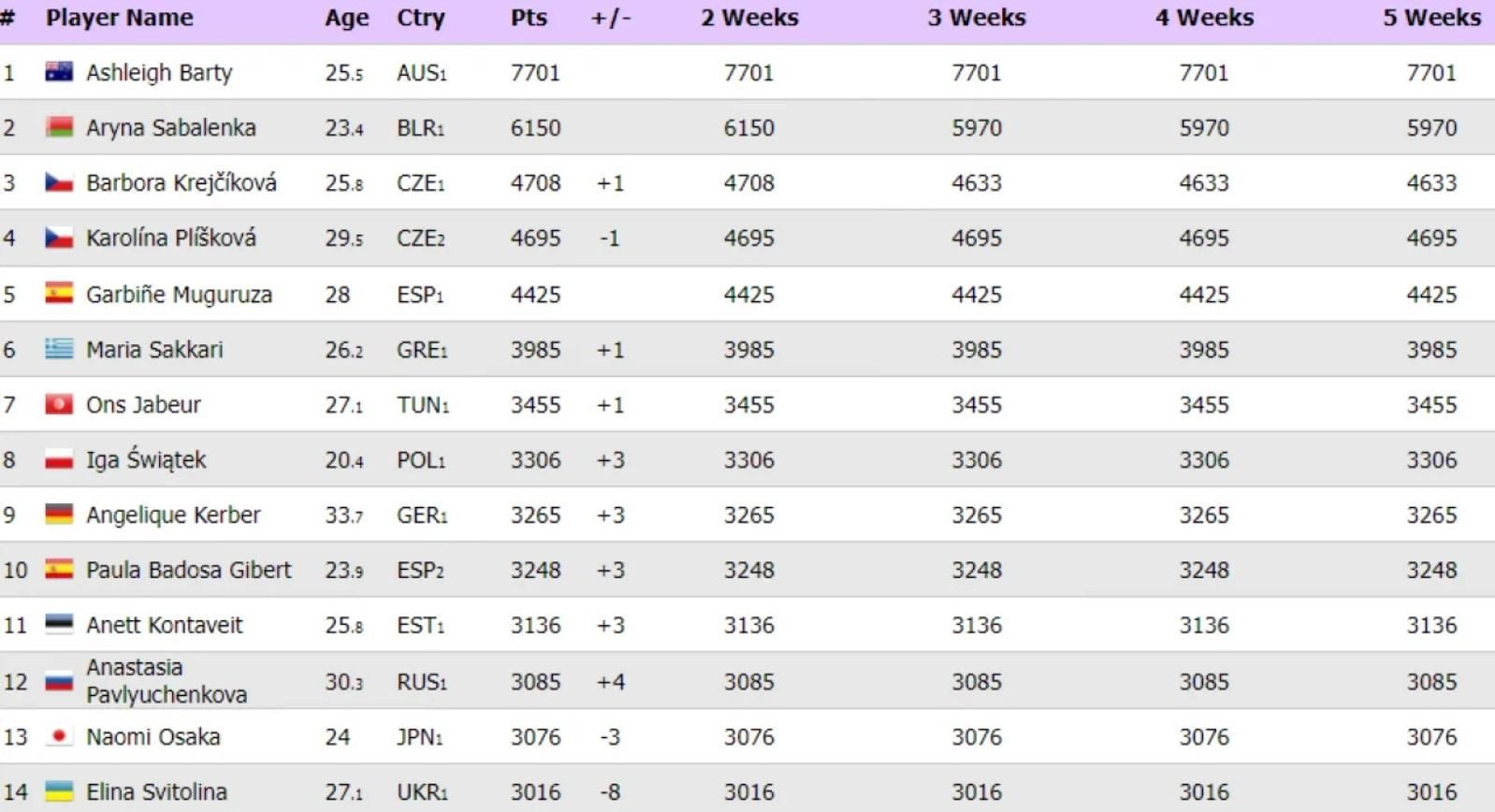The image size is (1495, 812).
Task: Click the Age column header
Action: [x=347, y=18]
